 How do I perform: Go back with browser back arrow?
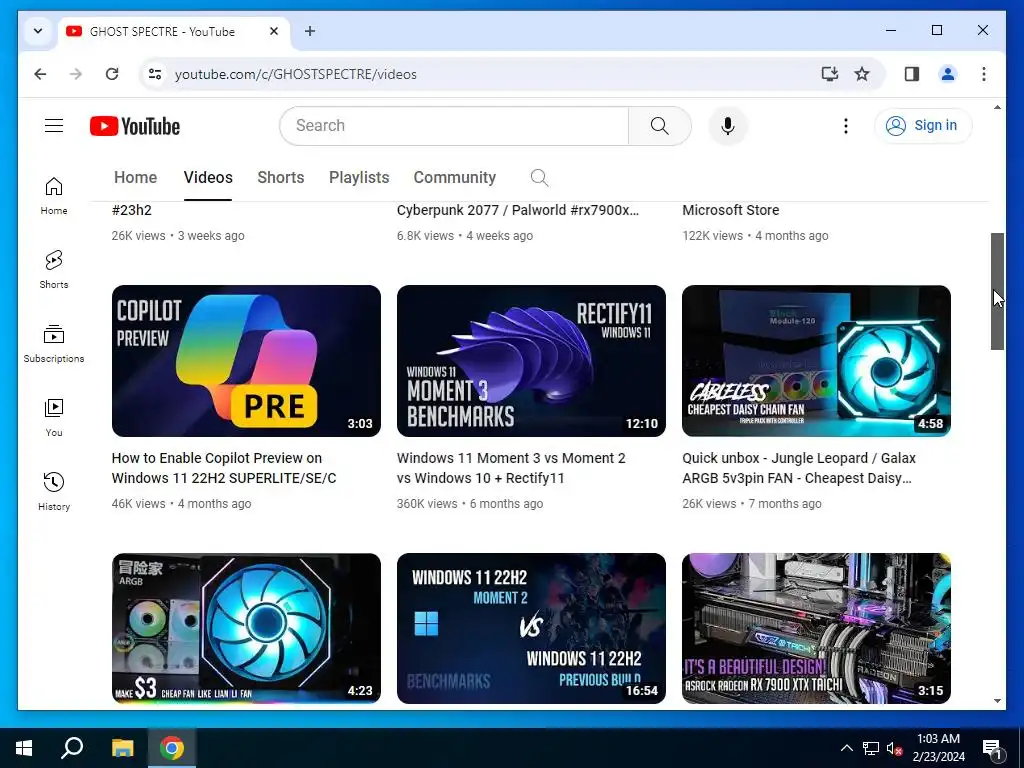(40, 74)
